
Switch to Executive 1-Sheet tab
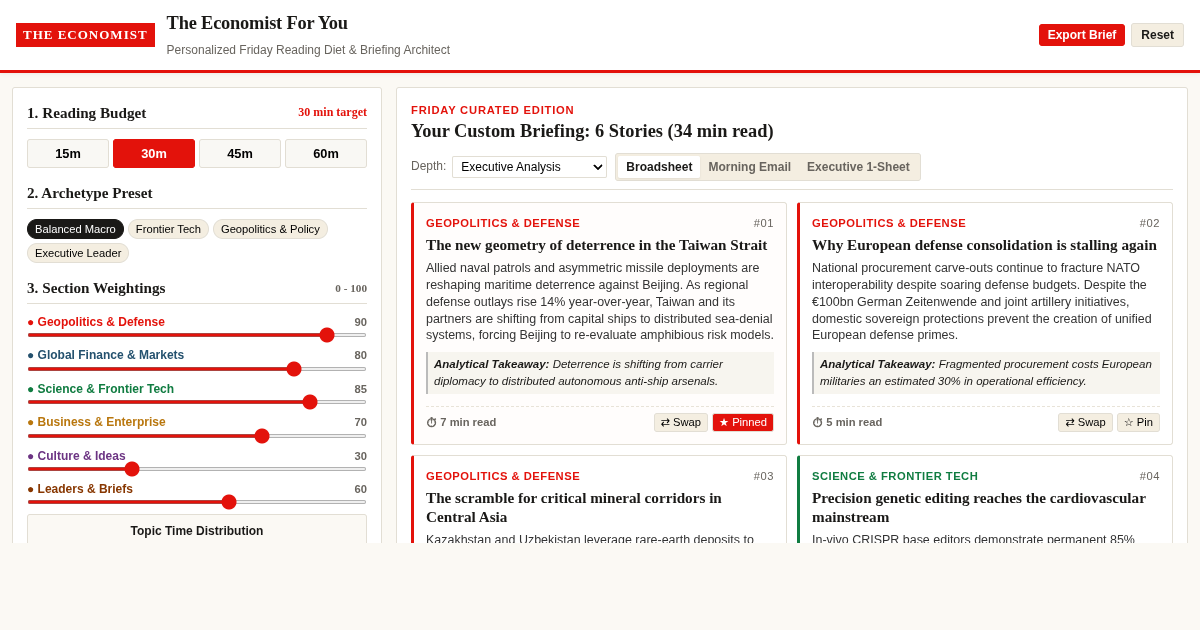click(858, 167)
